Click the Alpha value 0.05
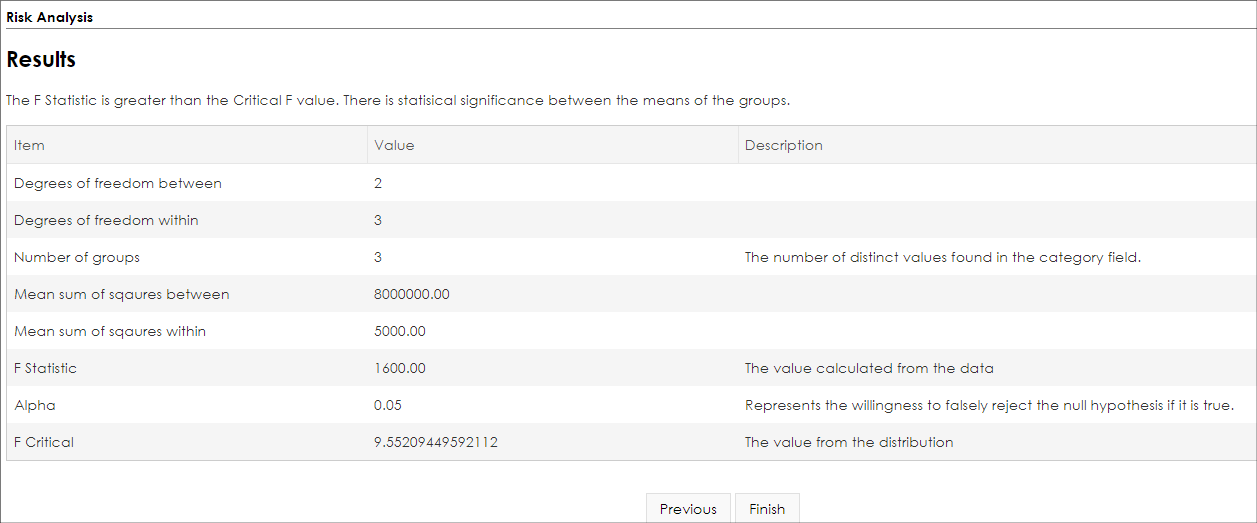This screenshot has height=523, width=1257. coord(388,405)
